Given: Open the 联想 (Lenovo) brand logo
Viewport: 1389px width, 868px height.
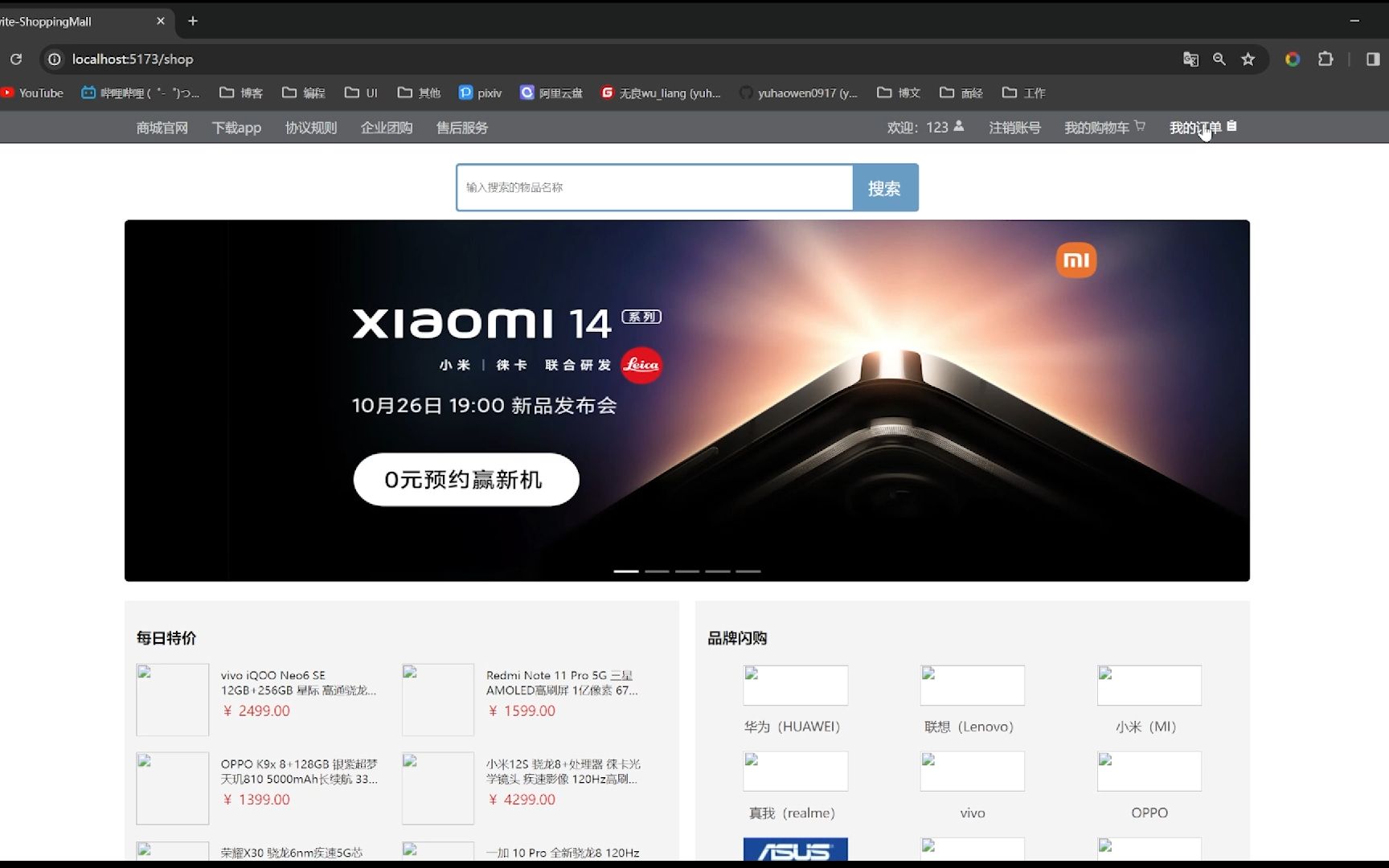Looking at the screenshot, I should [x=973, y=686].
